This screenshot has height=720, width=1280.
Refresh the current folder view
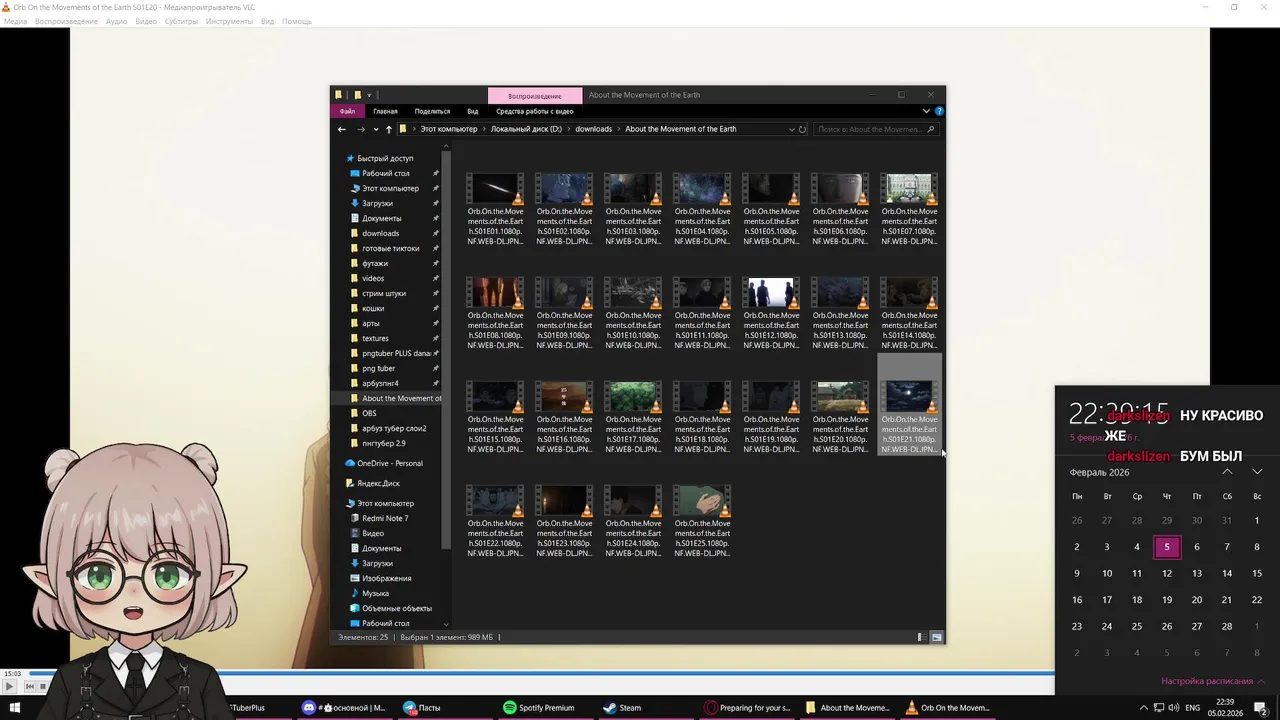[x=802, y=129]
